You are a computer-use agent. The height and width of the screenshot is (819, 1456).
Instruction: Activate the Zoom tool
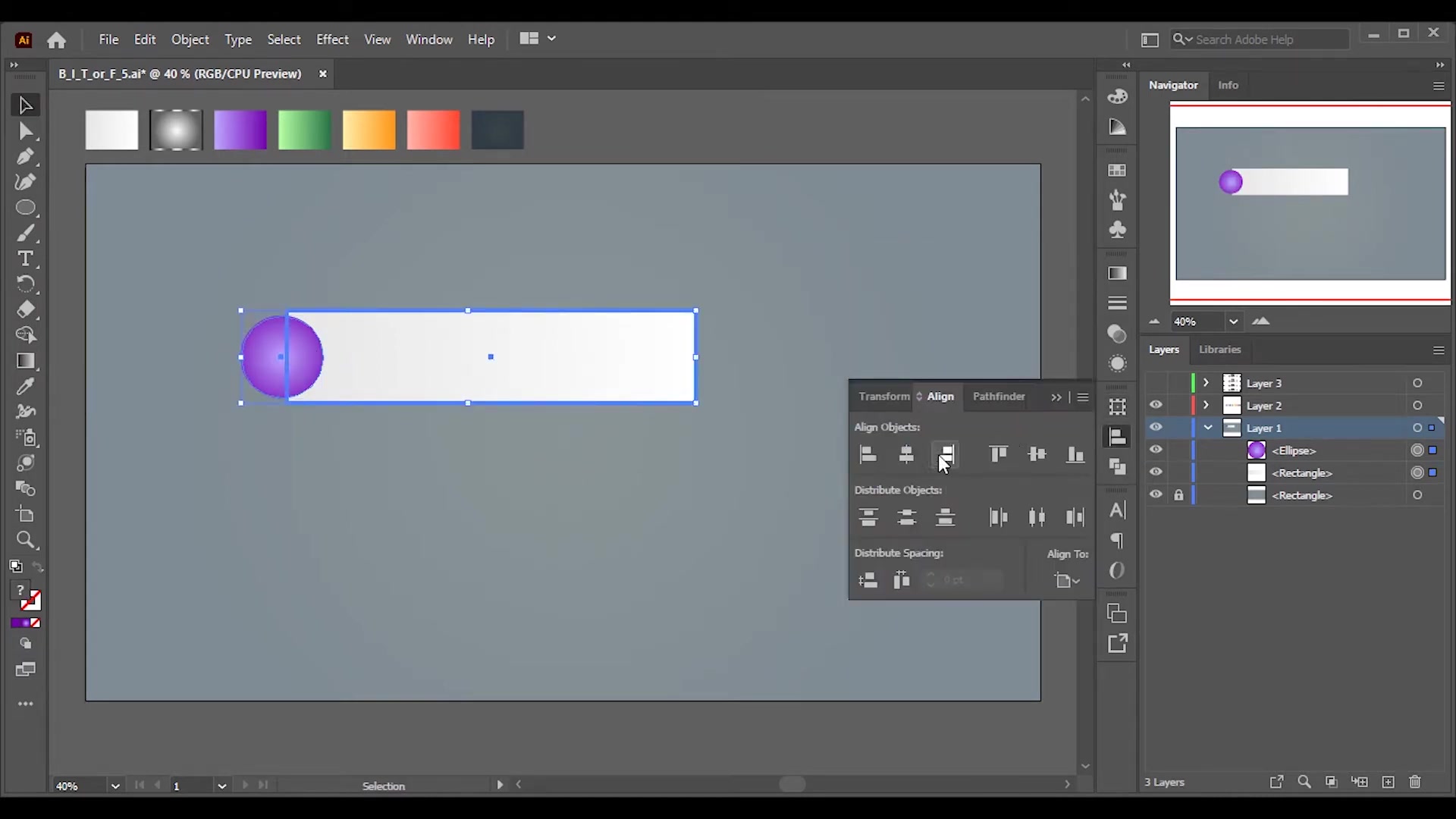click(x=25, y=540)
